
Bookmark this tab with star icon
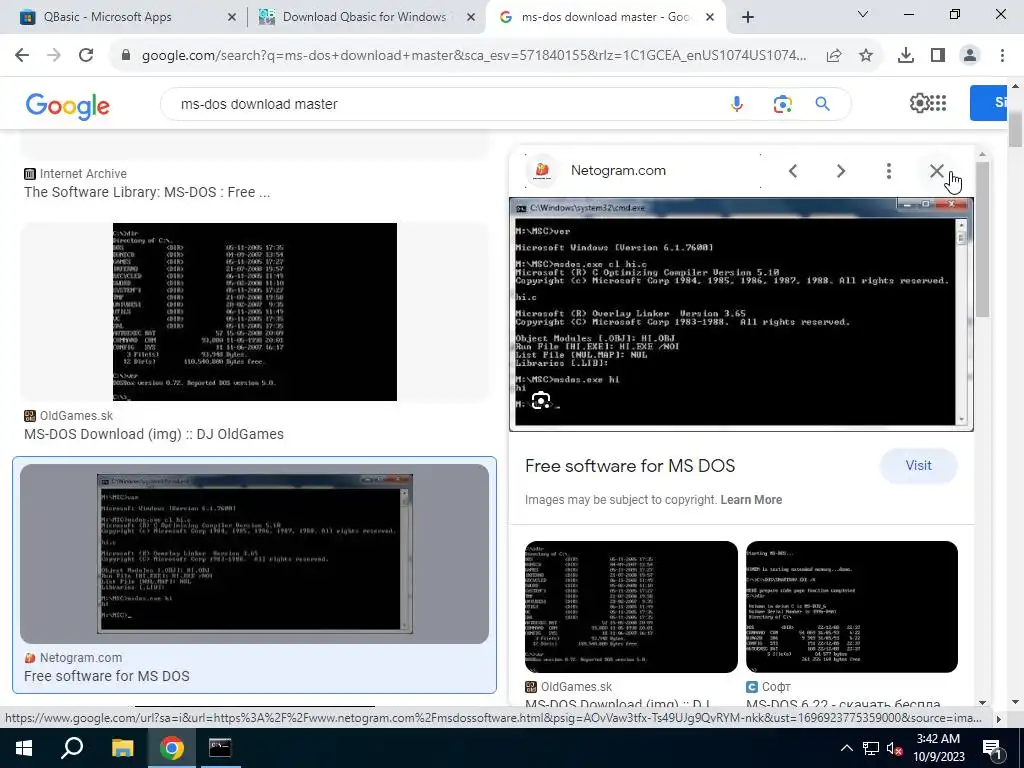[866, 56]
